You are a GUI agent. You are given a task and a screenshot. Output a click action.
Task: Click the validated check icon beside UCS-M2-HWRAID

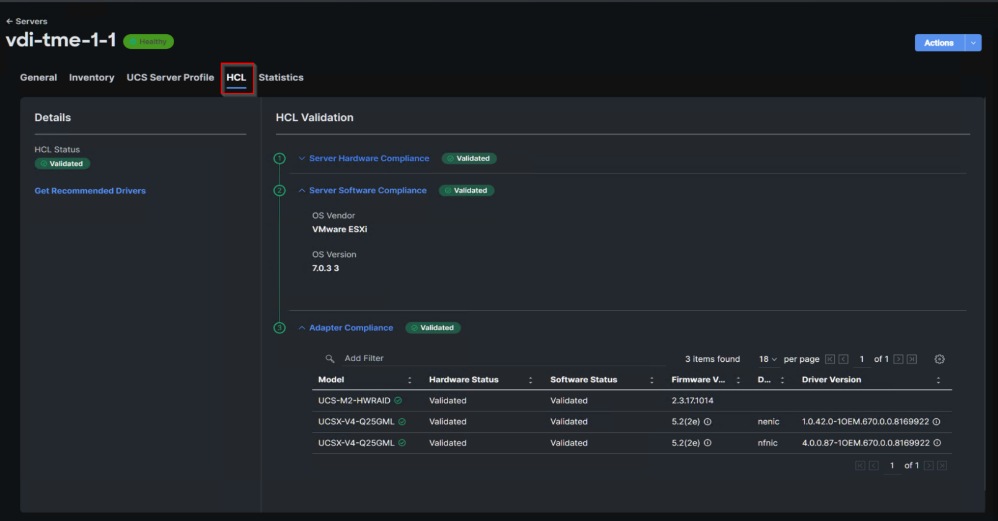(x=398, y=401)
